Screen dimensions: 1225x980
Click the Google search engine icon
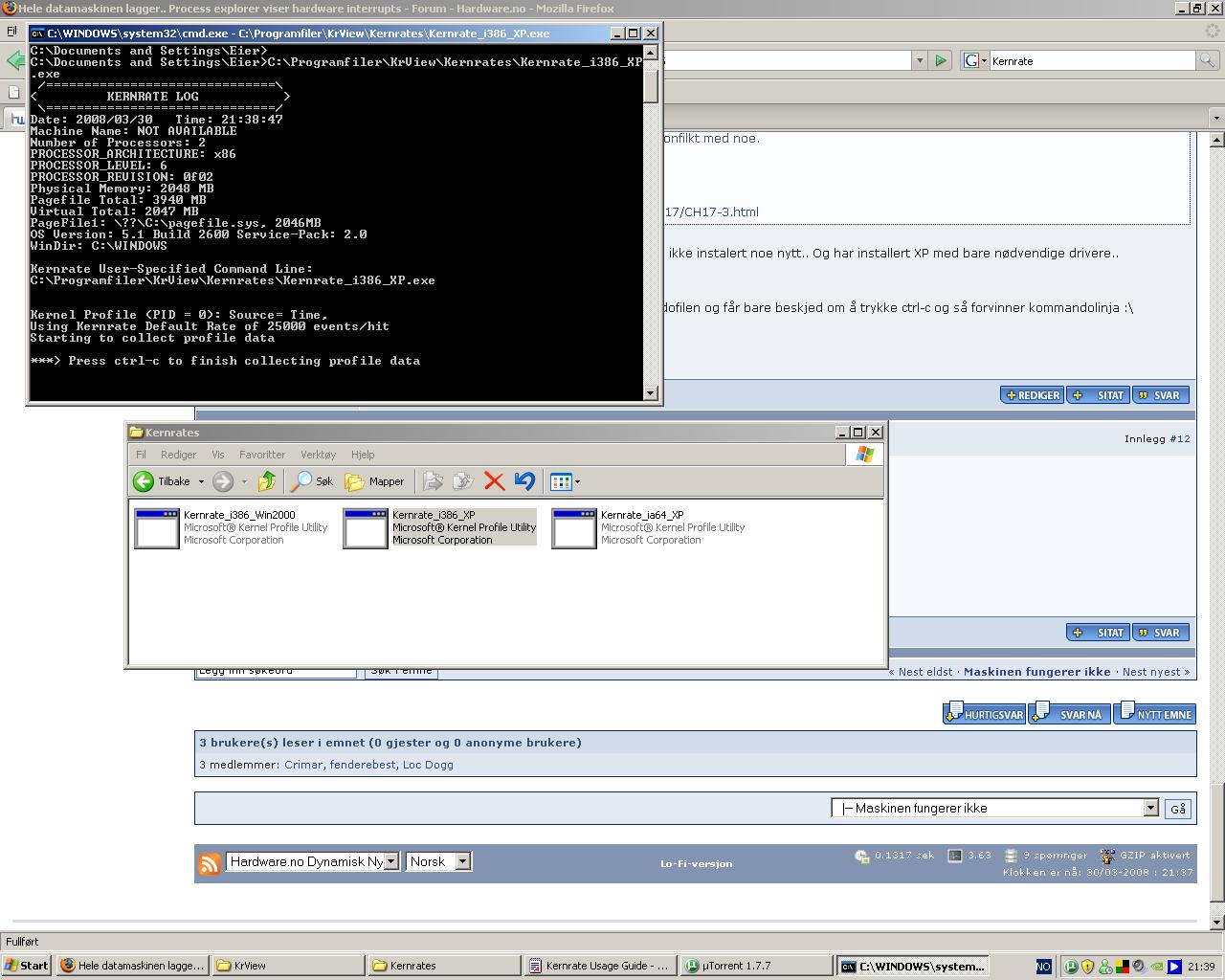(970, 60)
